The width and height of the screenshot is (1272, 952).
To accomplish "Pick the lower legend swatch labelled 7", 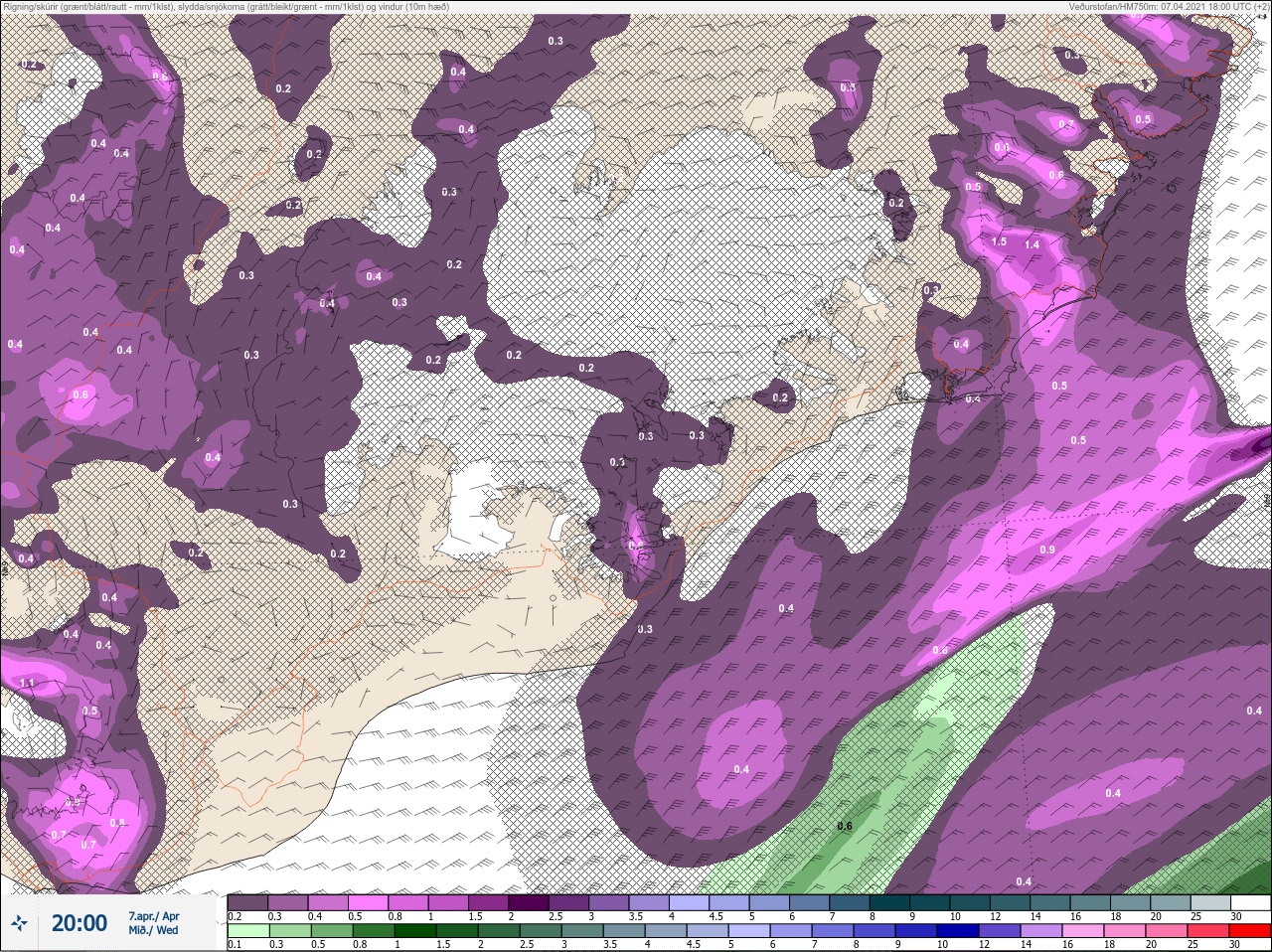I will coord(833,930).
